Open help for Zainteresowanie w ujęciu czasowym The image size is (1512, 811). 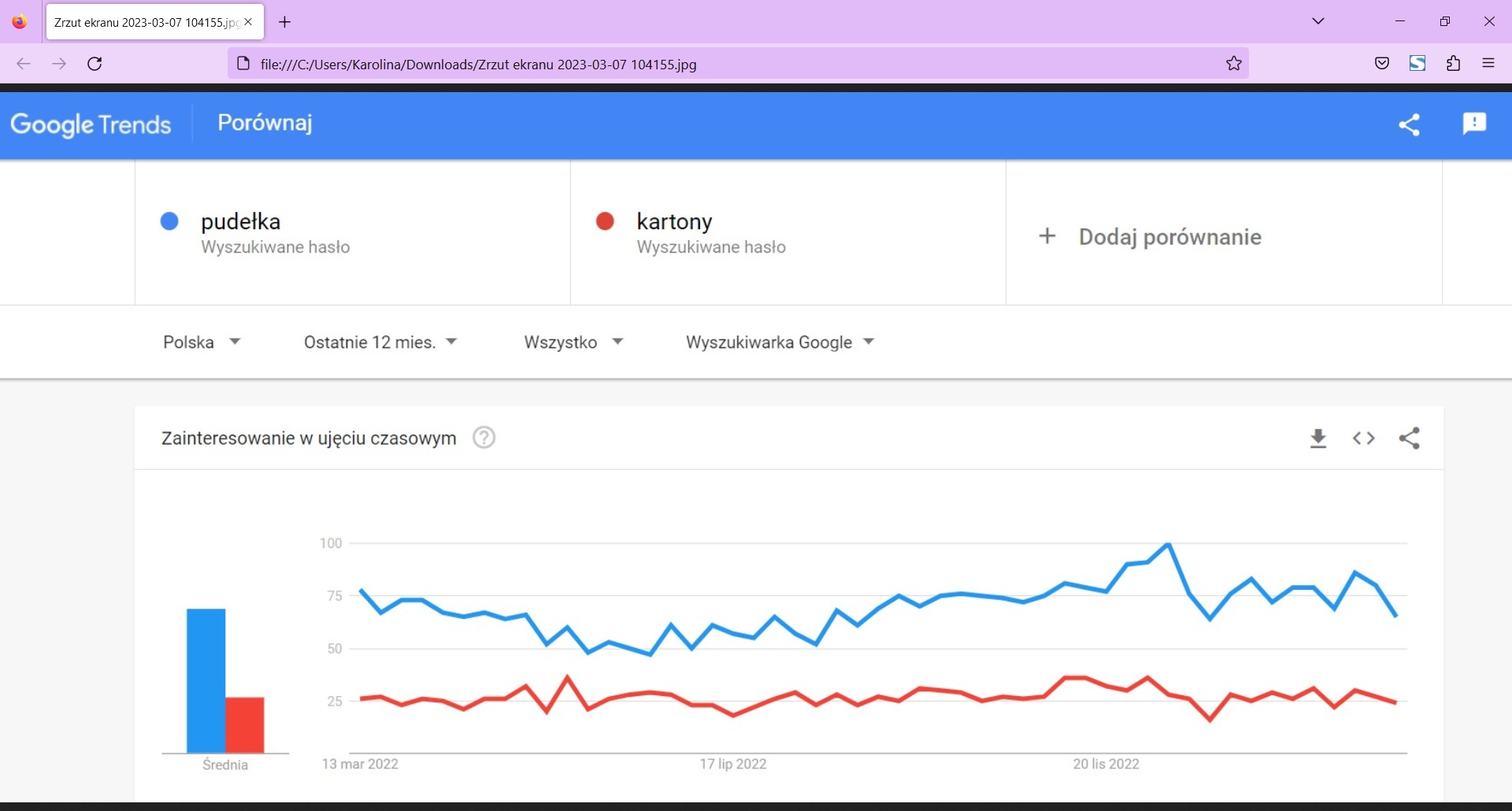(484, 438)
